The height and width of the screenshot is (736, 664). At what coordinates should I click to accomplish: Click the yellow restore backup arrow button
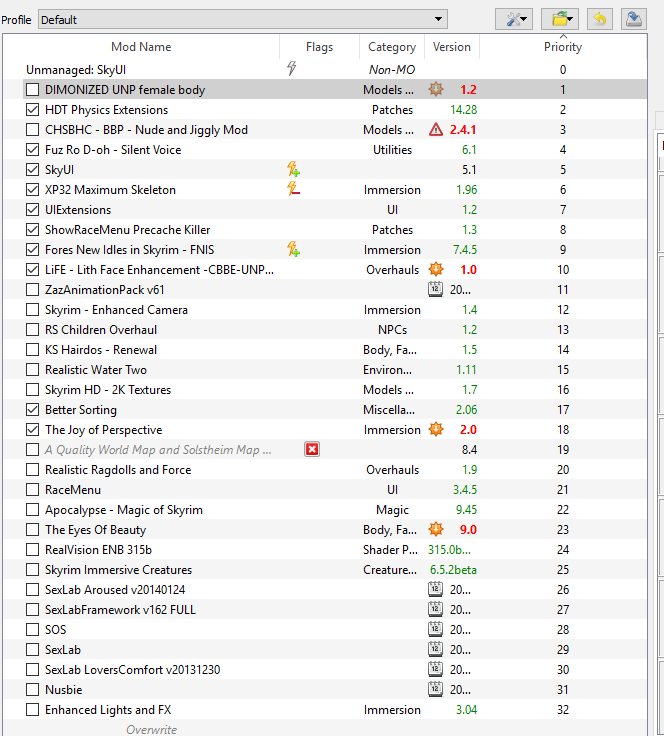point(599,19)
